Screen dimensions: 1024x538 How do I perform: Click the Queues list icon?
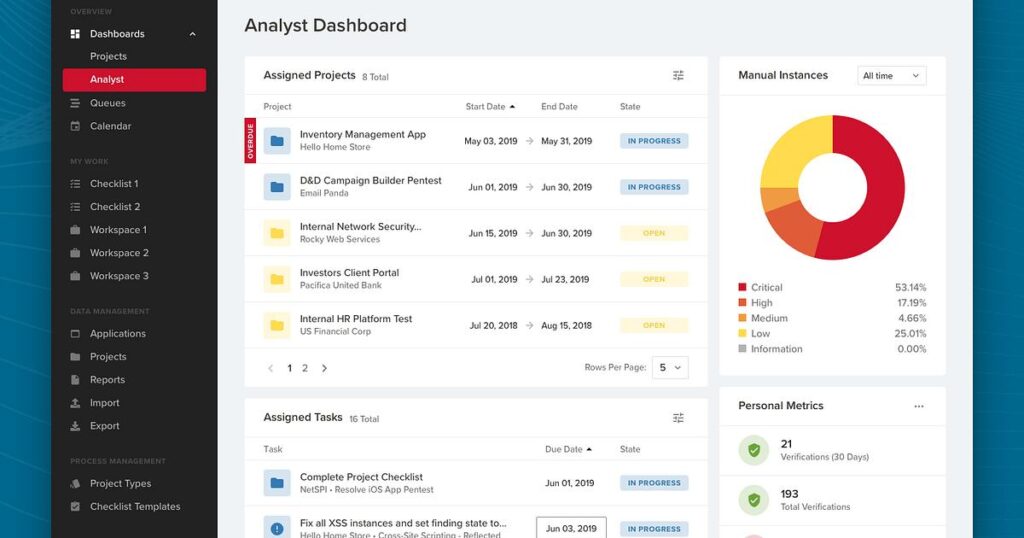pyautogui.click(x=75, y=103)
